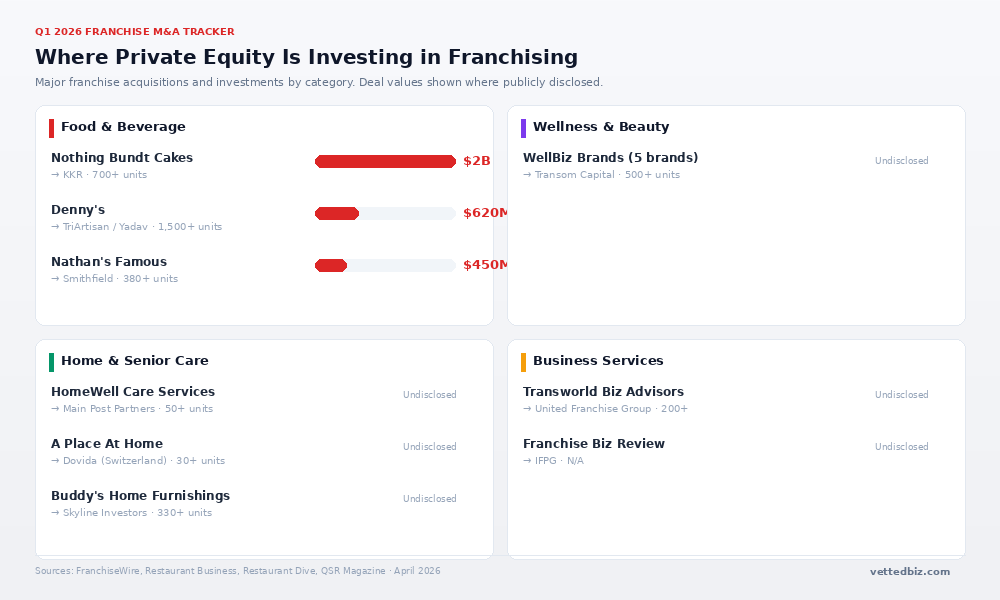Open the Nathan's Famous deal entry
The width and height of the screenshot is (1000, 600).
pyautogui.click(x=109, y=261)
